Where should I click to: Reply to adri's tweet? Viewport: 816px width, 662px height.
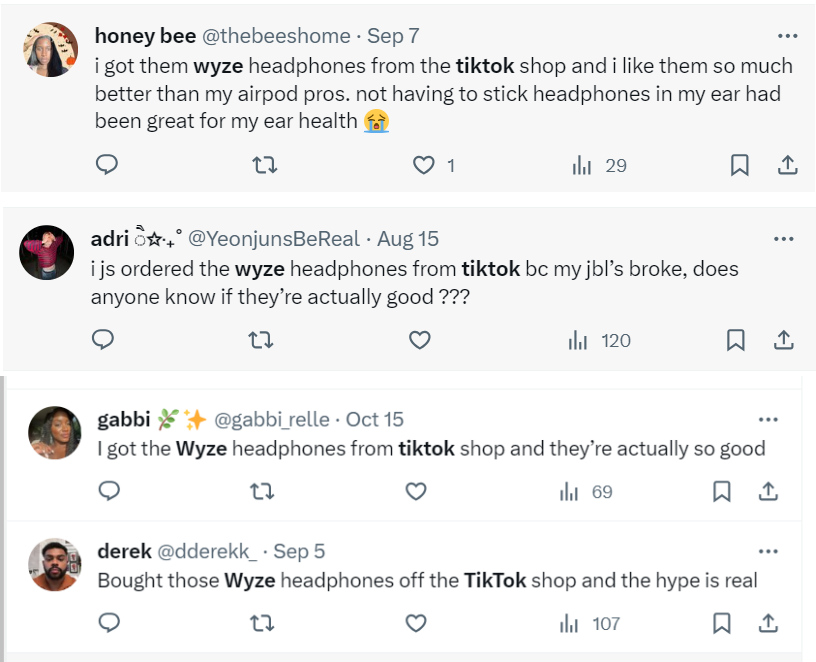[103, 340]
